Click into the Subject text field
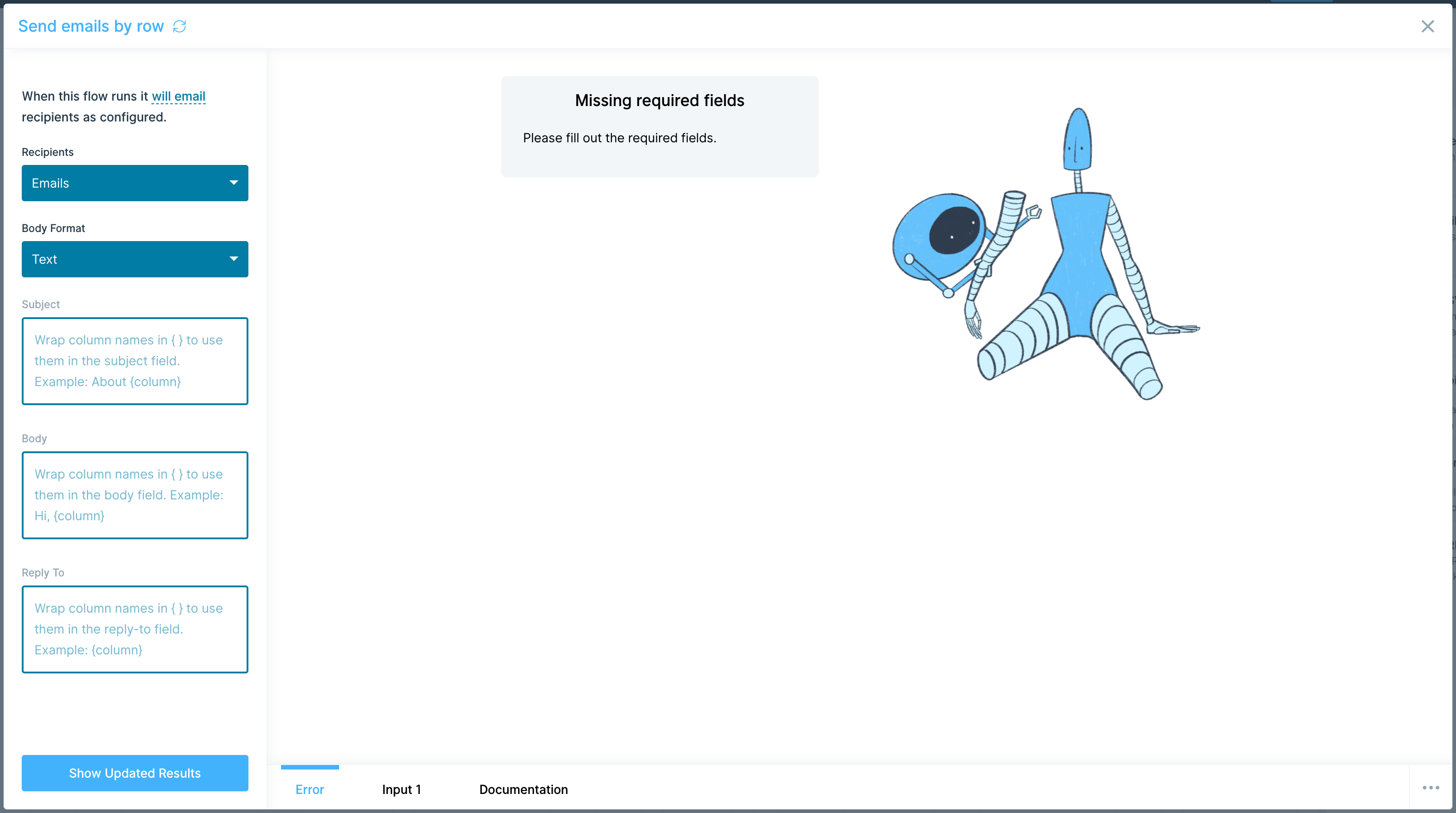The image size is (1456, 813). pos(135,361)
